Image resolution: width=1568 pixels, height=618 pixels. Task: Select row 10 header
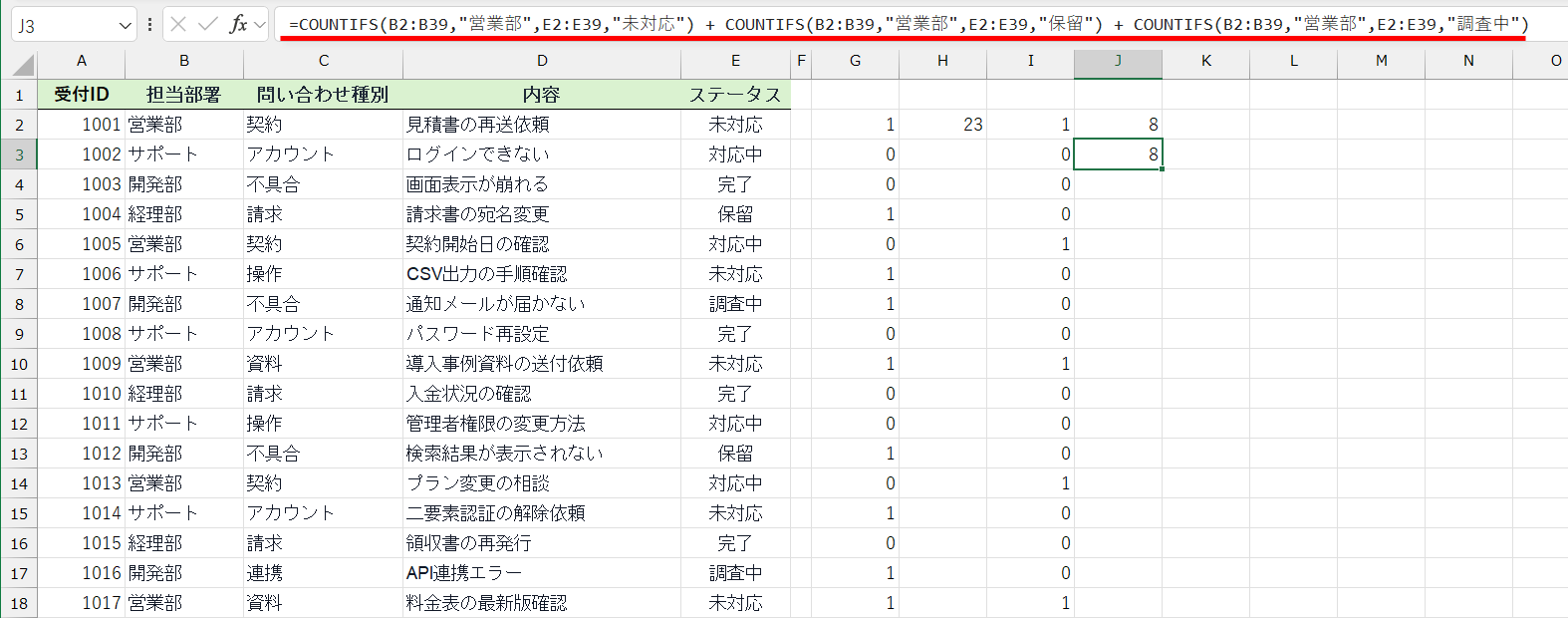point(19,364)
